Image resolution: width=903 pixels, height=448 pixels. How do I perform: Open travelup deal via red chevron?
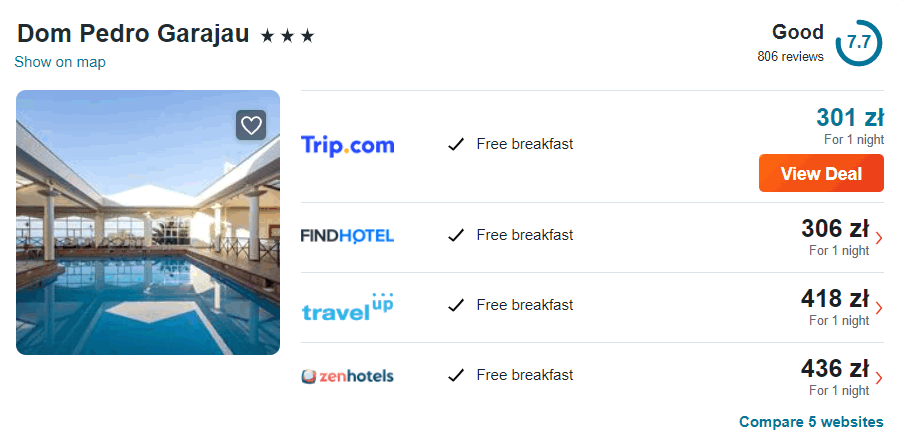(878, 308)
